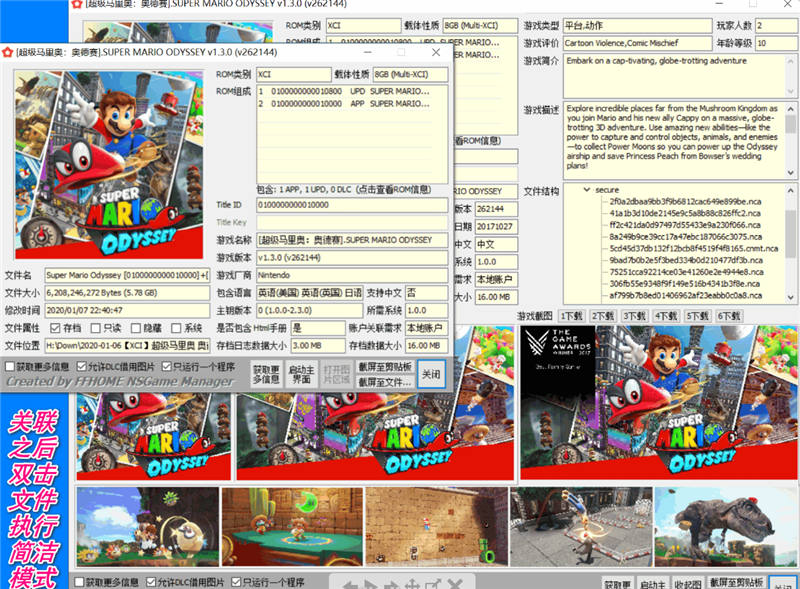Click the 3下载 screenshot download button
800x589 pixels.
(634, 316)
